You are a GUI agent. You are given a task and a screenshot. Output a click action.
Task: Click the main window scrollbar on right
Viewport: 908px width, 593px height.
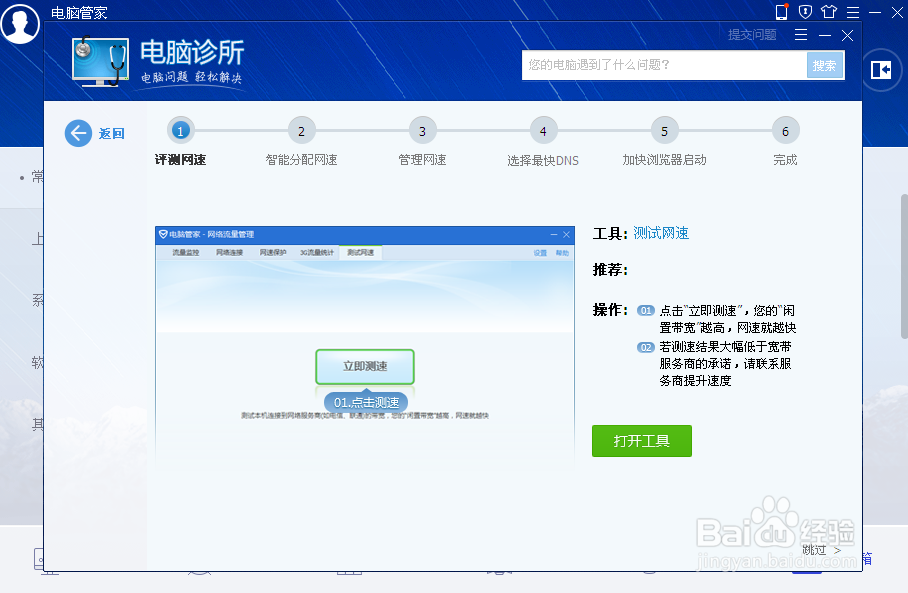[x=904, y=266]
